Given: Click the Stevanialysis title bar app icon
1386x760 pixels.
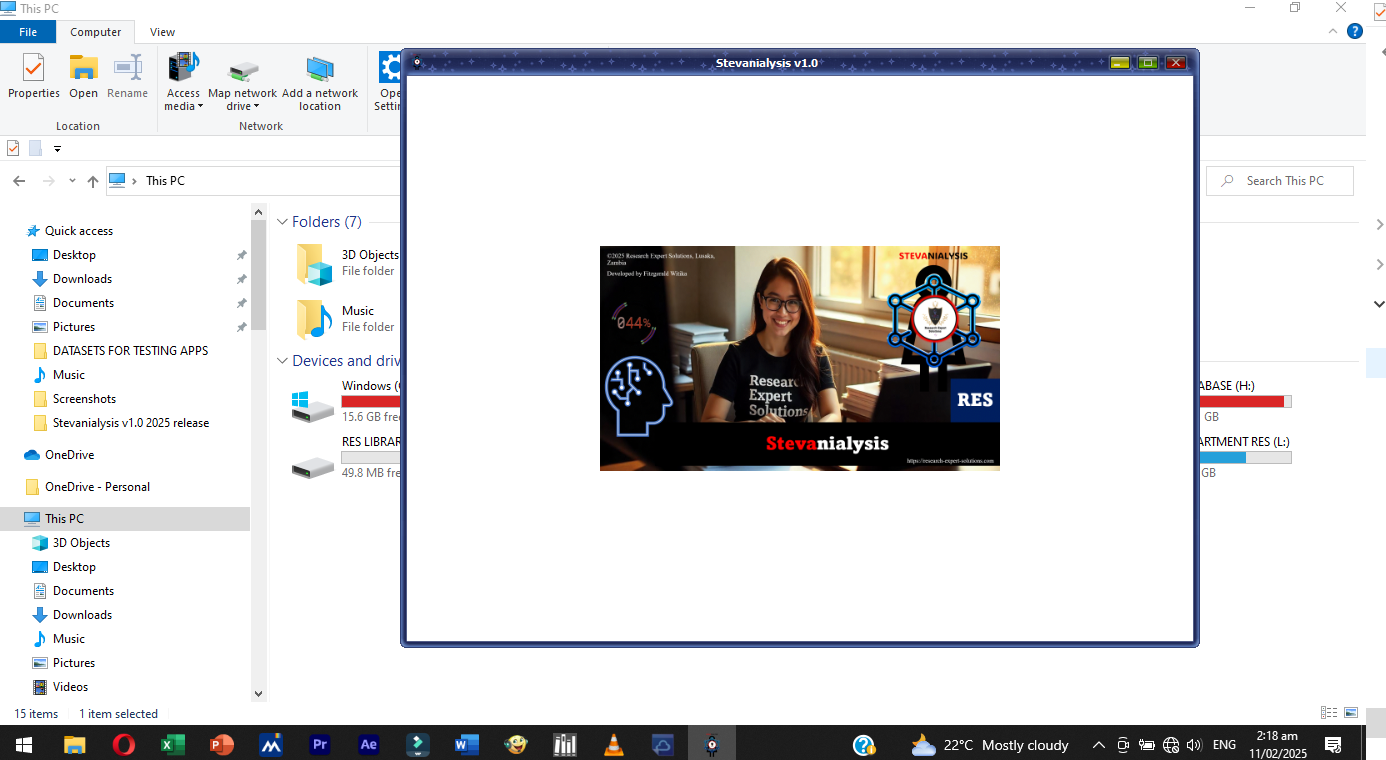Looking at the screenshot, I should pyautogui.click(x=417, y=62).
